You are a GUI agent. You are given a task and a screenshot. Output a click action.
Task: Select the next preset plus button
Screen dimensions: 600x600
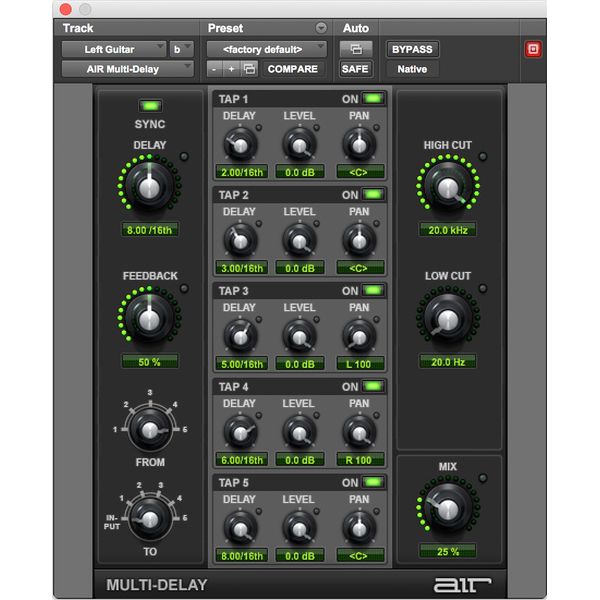point(232,69)
